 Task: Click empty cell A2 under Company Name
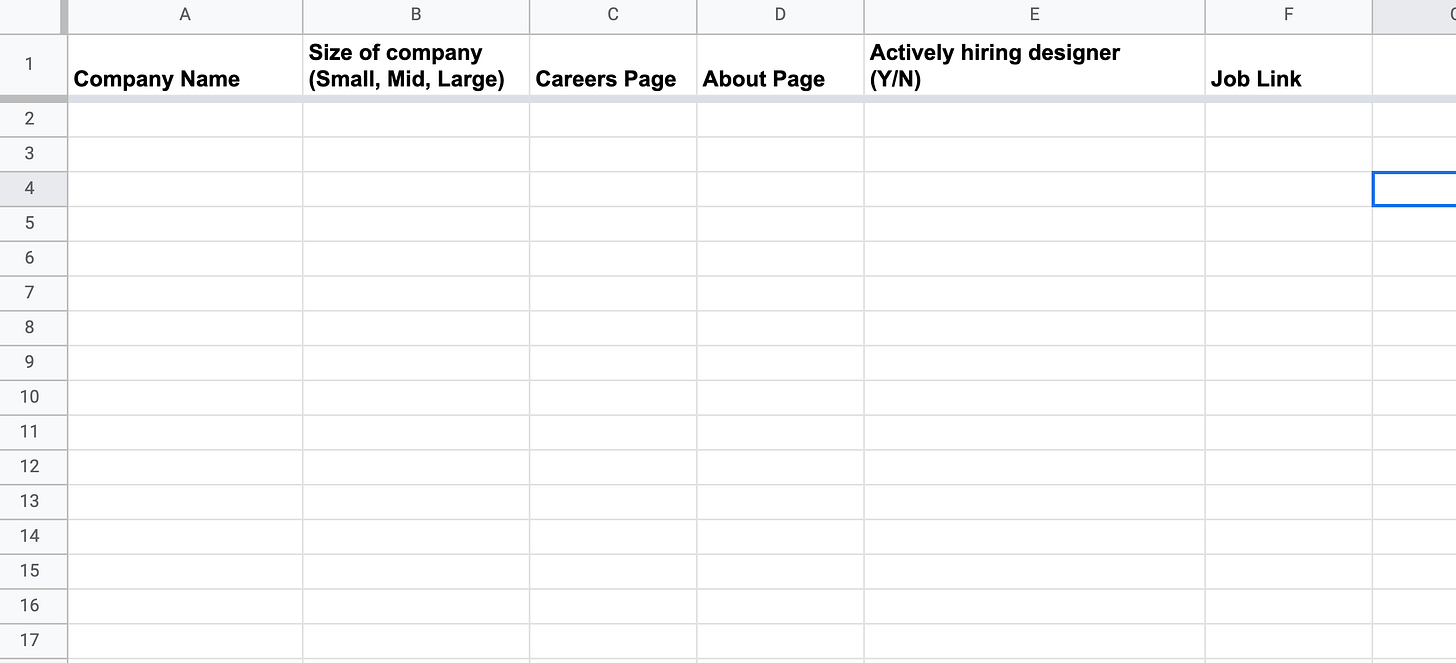pyautogui.click(x=184, y=118)
